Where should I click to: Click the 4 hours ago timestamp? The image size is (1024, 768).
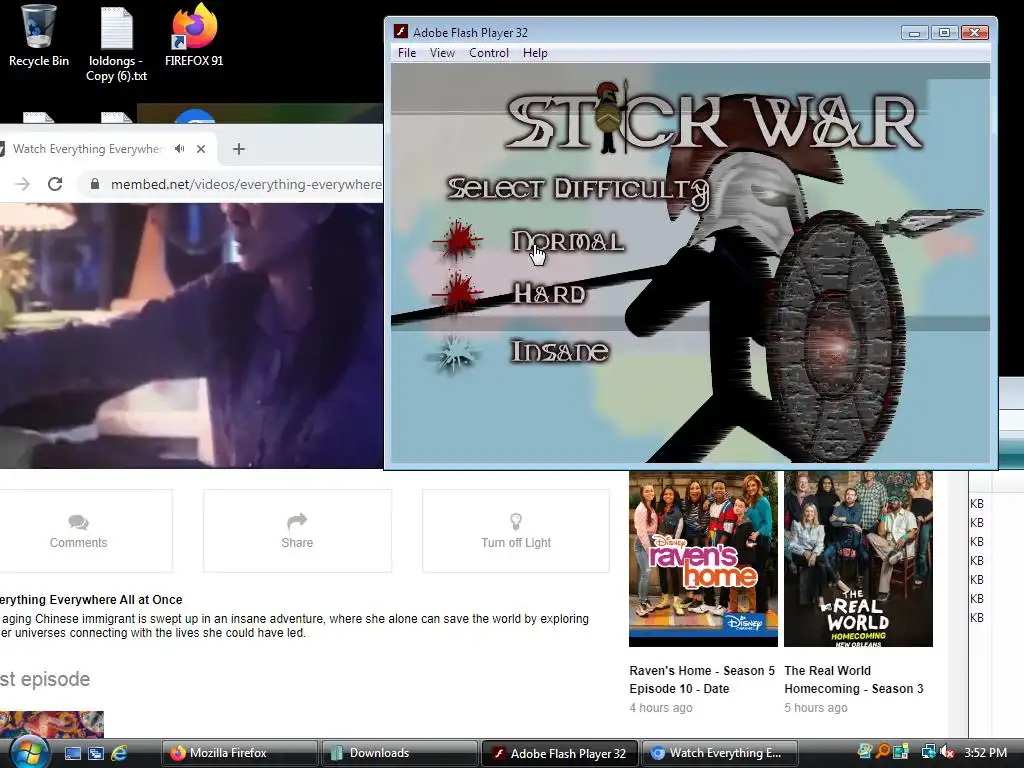tap(661, 707)
